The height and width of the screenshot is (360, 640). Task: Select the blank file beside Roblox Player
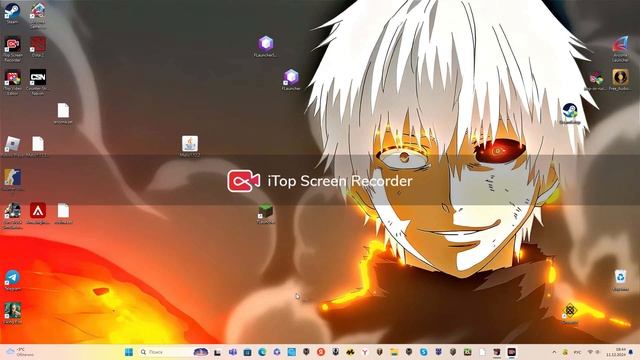(38, 147)
